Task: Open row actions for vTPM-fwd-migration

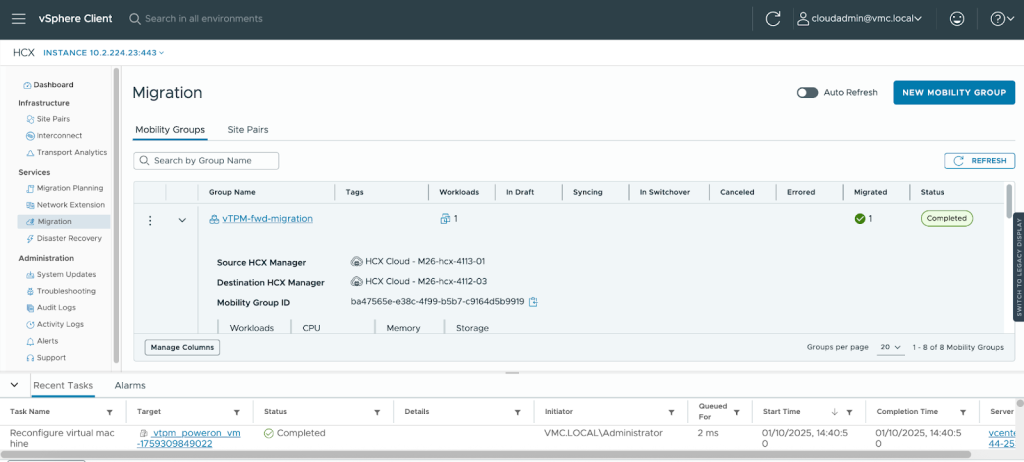Action: point(150,220)
